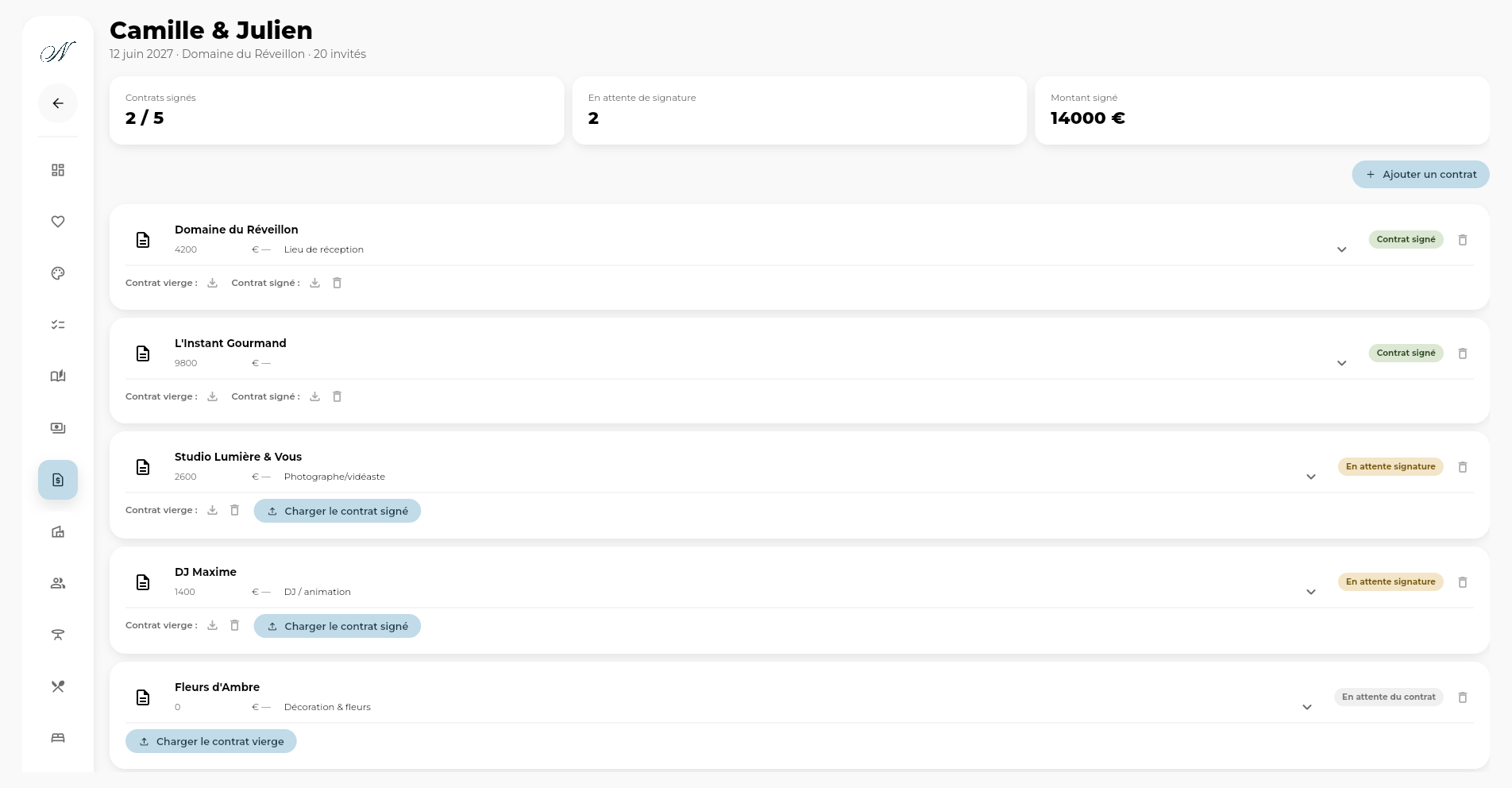The image size is (1512, 788).
Task: Click Charger le contrat vierge for Fleurs d'Ambre
Action: click(x=211, y=741)
